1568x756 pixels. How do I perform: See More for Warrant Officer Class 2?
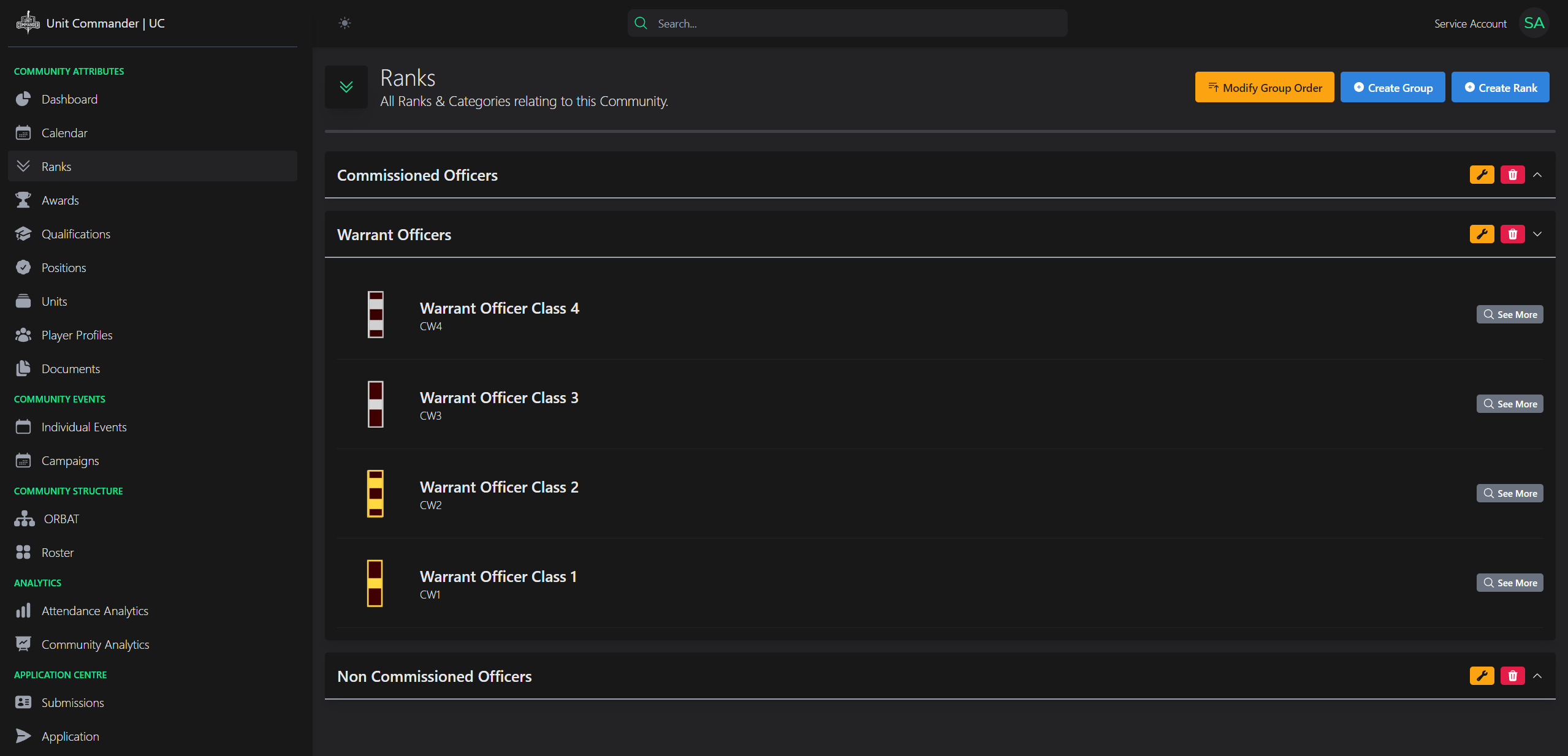pos(1509,493)
